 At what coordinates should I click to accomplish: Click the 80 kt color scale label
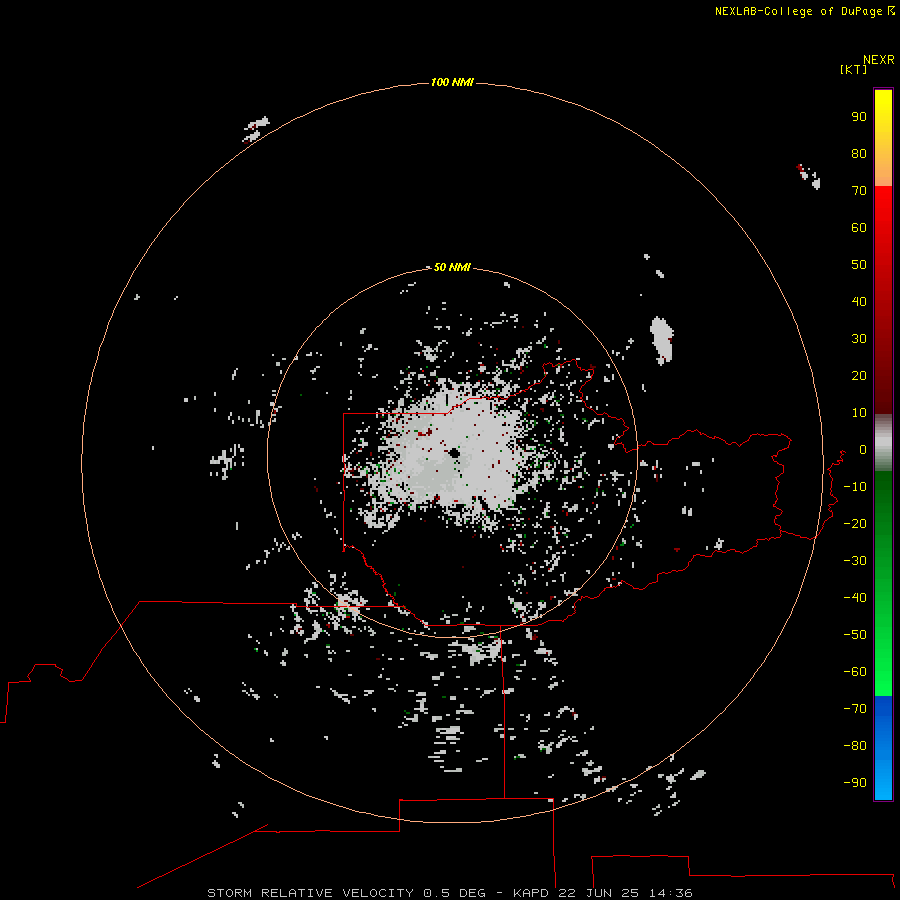(x=859, y=153)
